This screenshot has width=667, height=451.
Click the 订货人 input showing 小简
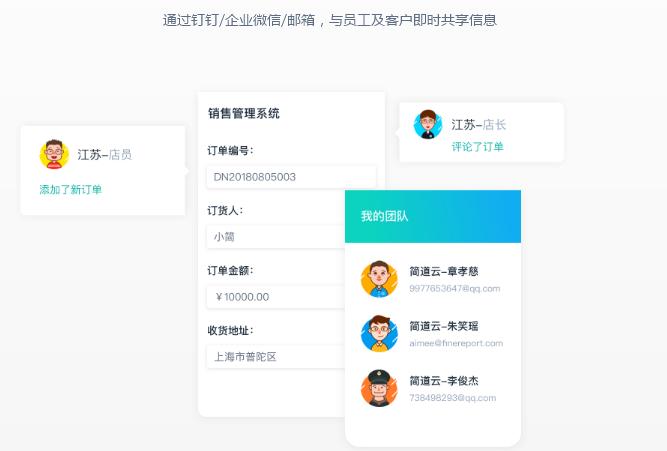pyautogui.click(x=276, y=237)
